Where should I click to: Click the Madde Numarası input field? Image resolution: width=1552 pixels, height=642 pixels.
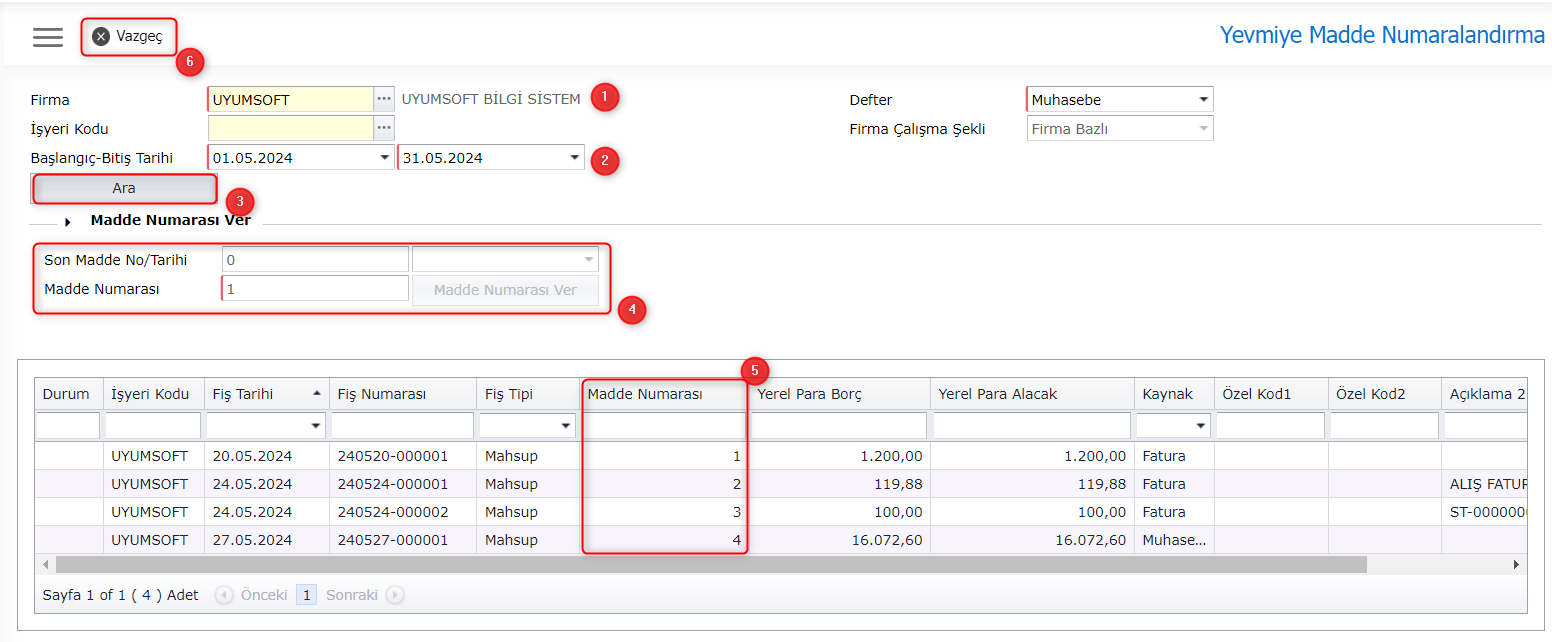point(315,289)
